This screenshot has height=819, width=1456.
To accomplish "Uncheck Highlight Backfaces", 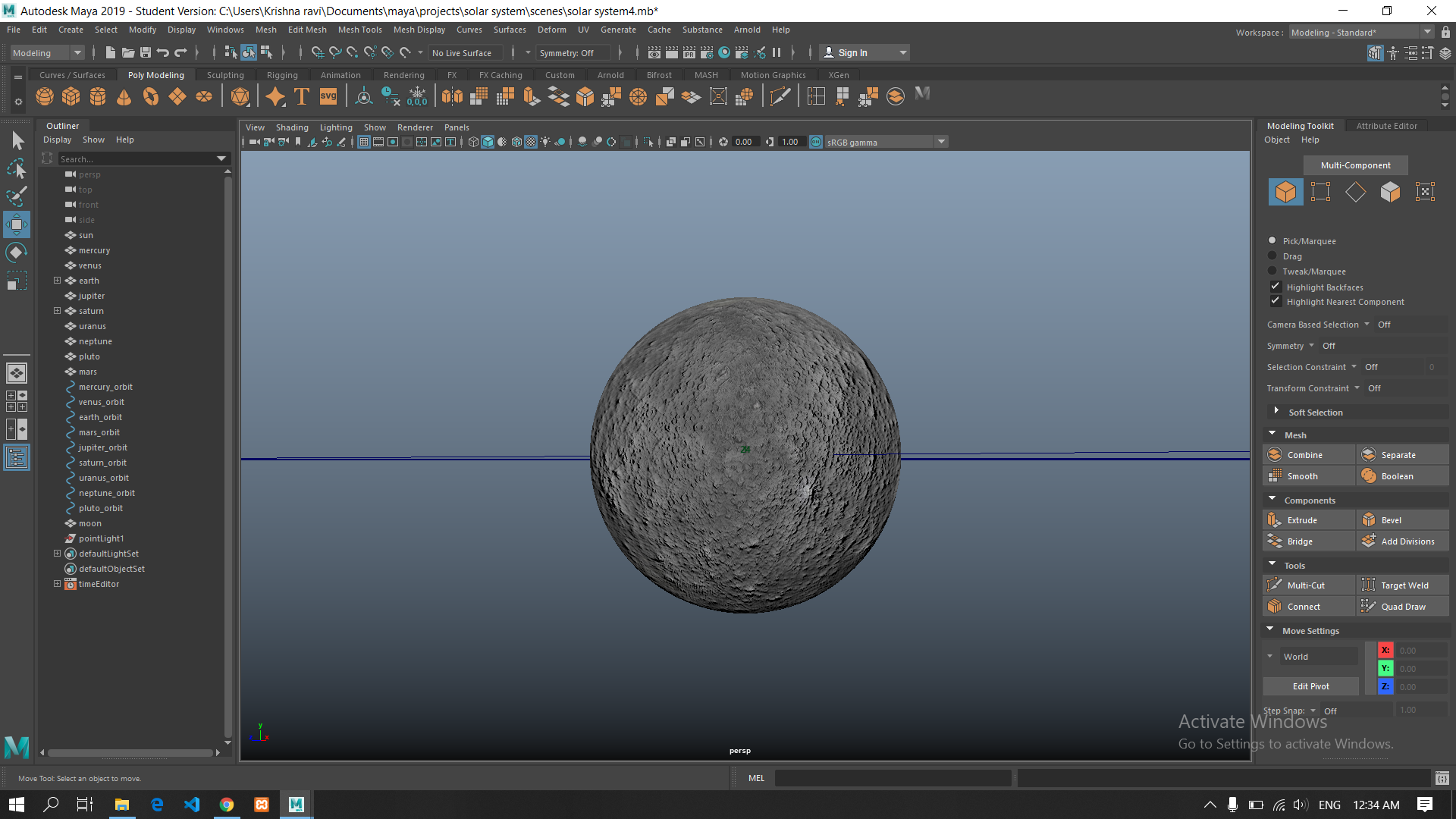I will coord(1276,287).
